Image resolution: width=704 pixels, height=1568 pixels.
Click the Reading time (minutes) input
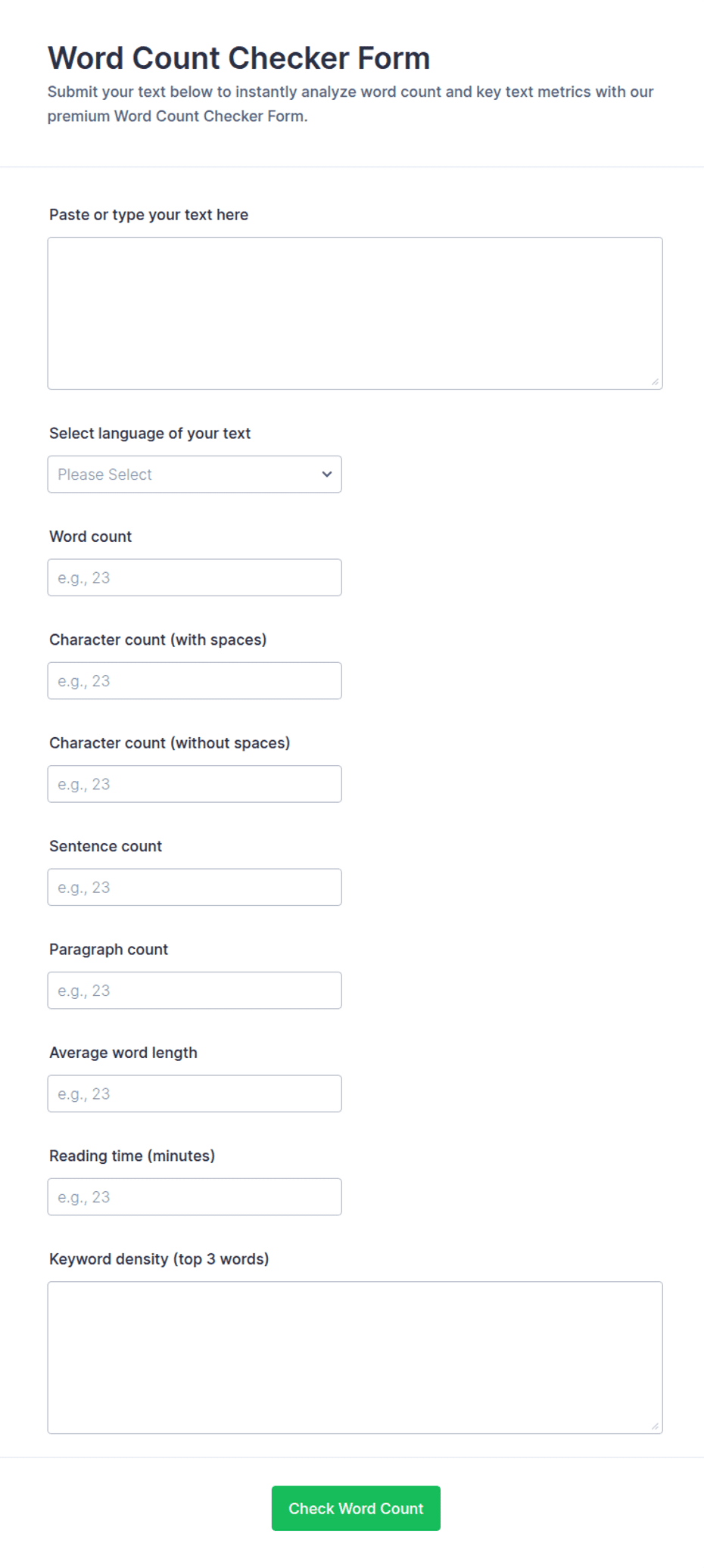tap(195, 1197)
